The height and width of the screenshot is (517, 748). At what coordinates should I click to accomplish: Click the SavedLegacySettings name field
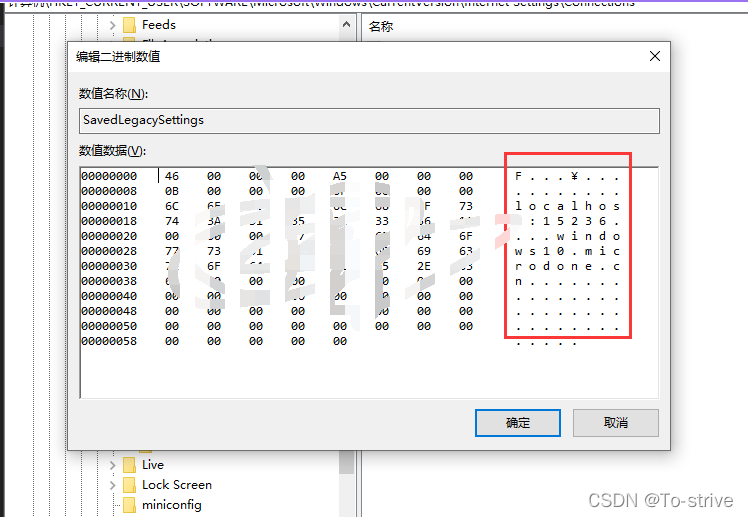coord(369,121)
